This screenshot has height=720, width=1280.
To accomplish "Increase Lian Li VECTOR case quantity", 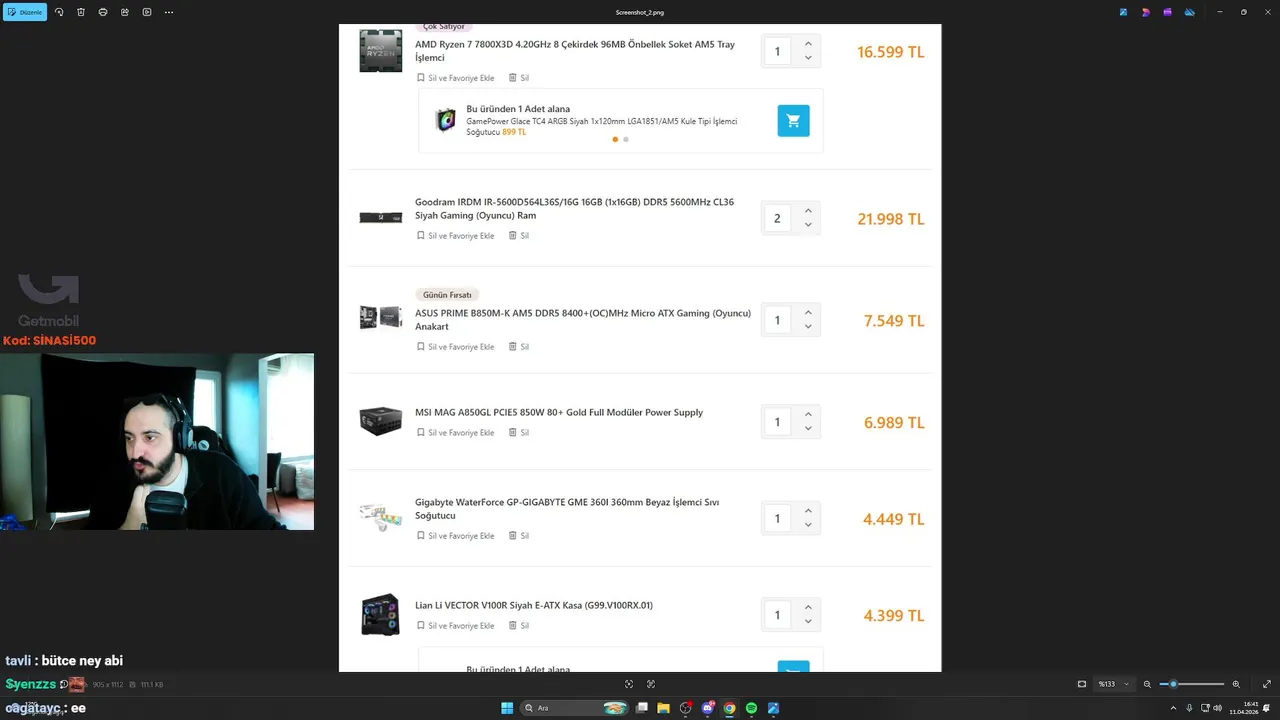I will pos(808,608).
